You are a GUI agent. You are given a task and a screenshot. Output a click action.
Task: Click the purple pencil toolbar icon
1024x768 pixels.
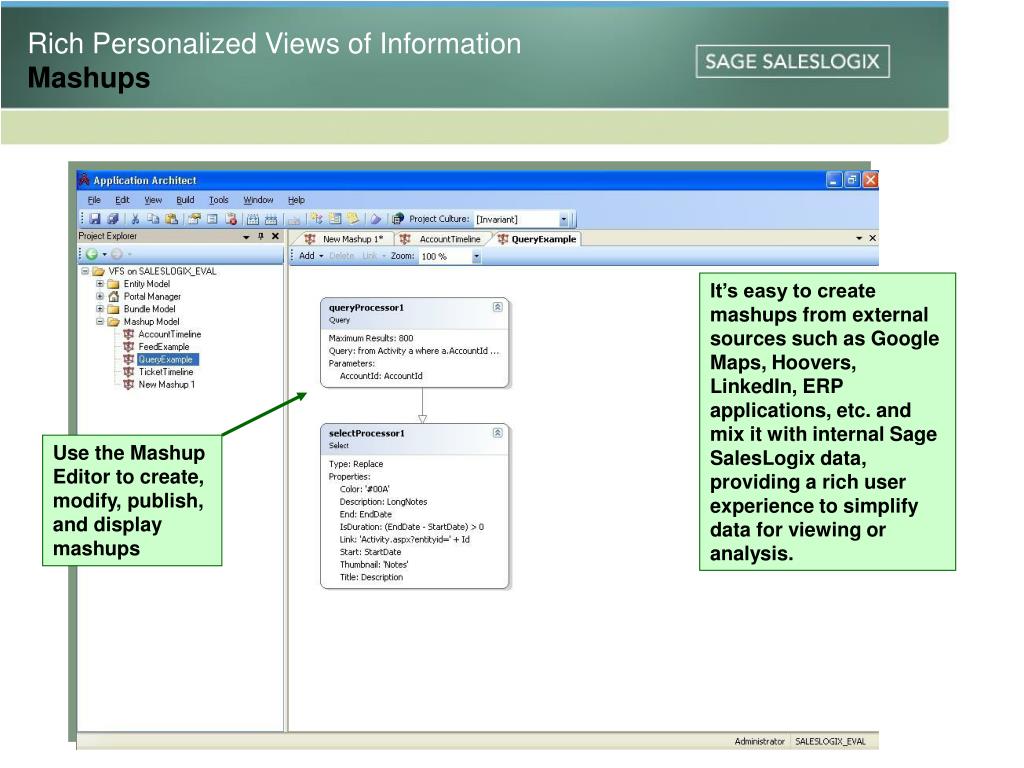(376, 219)
